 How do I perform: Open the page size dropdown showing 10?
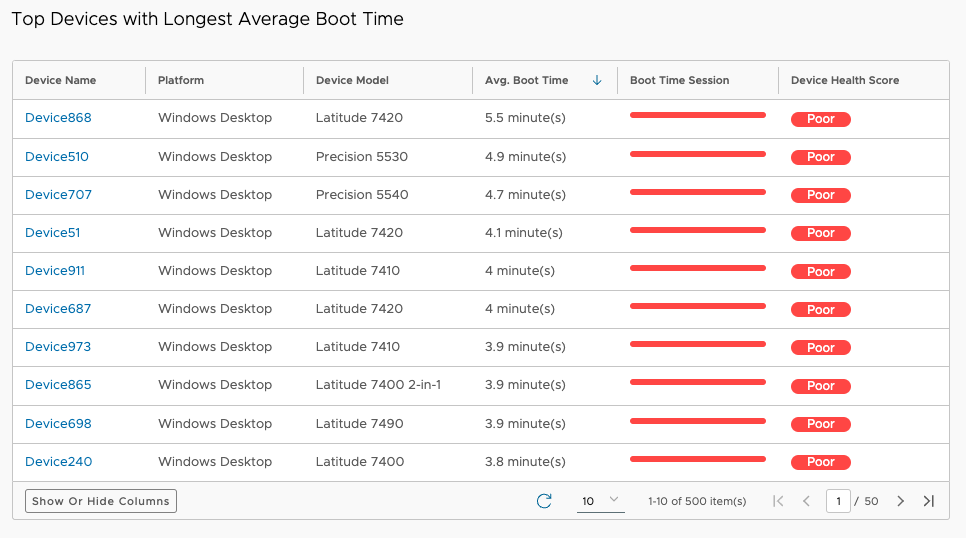pyautogui.click(x=600, y=501)
